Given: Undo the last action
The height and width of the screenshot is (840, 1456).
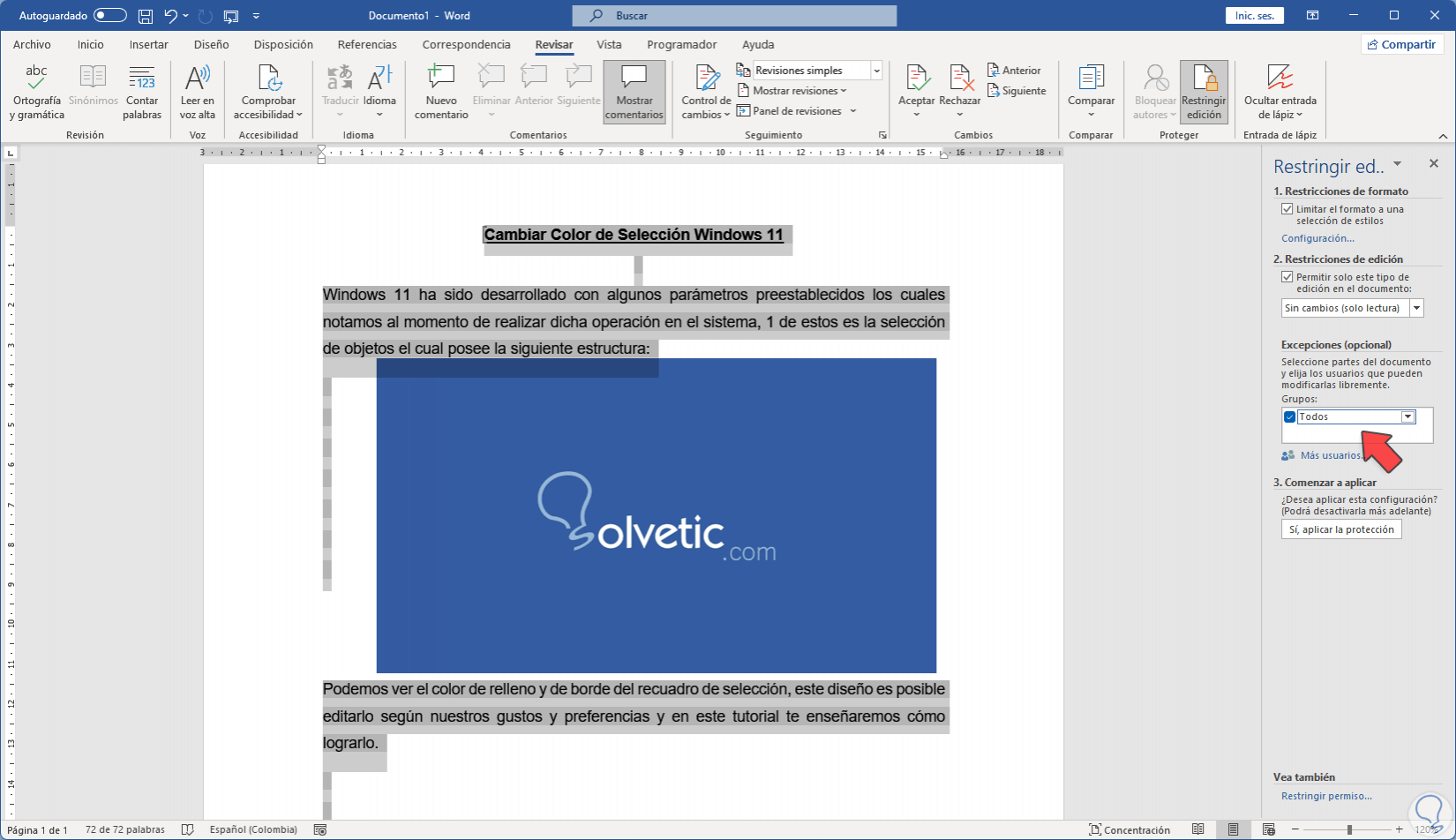Looking at the screenshot, I should pyautogui.click(x=171, y=16).
